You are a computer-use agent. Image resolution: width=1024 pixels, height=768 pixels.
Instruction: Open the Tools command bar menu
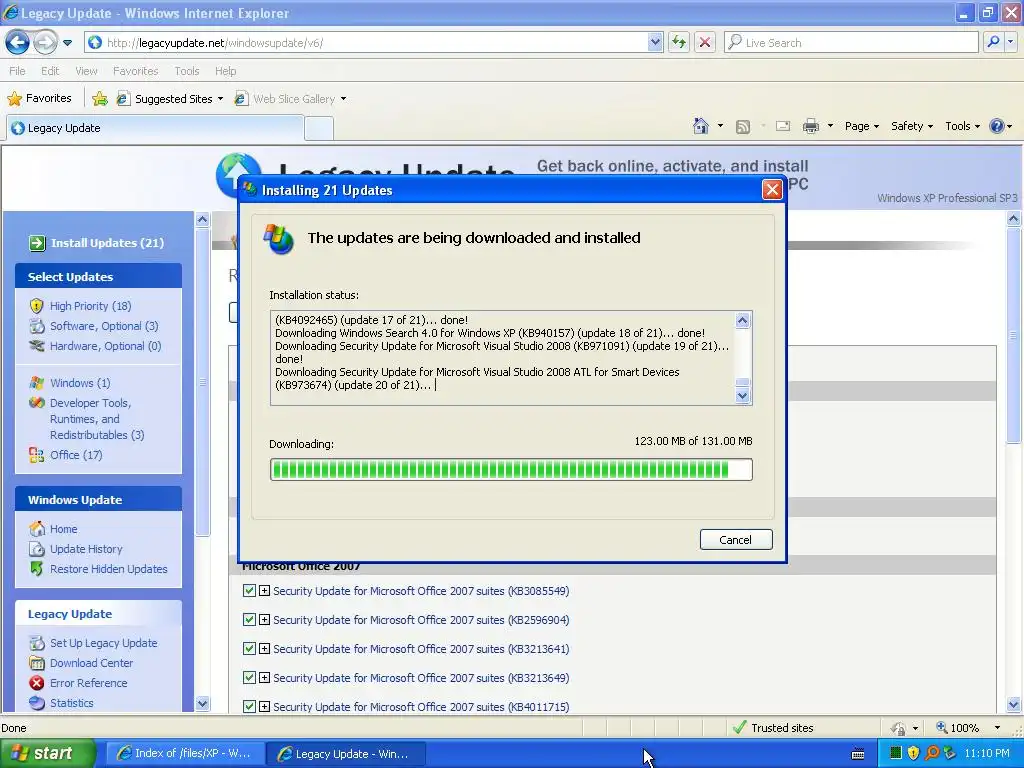(962, 126)
